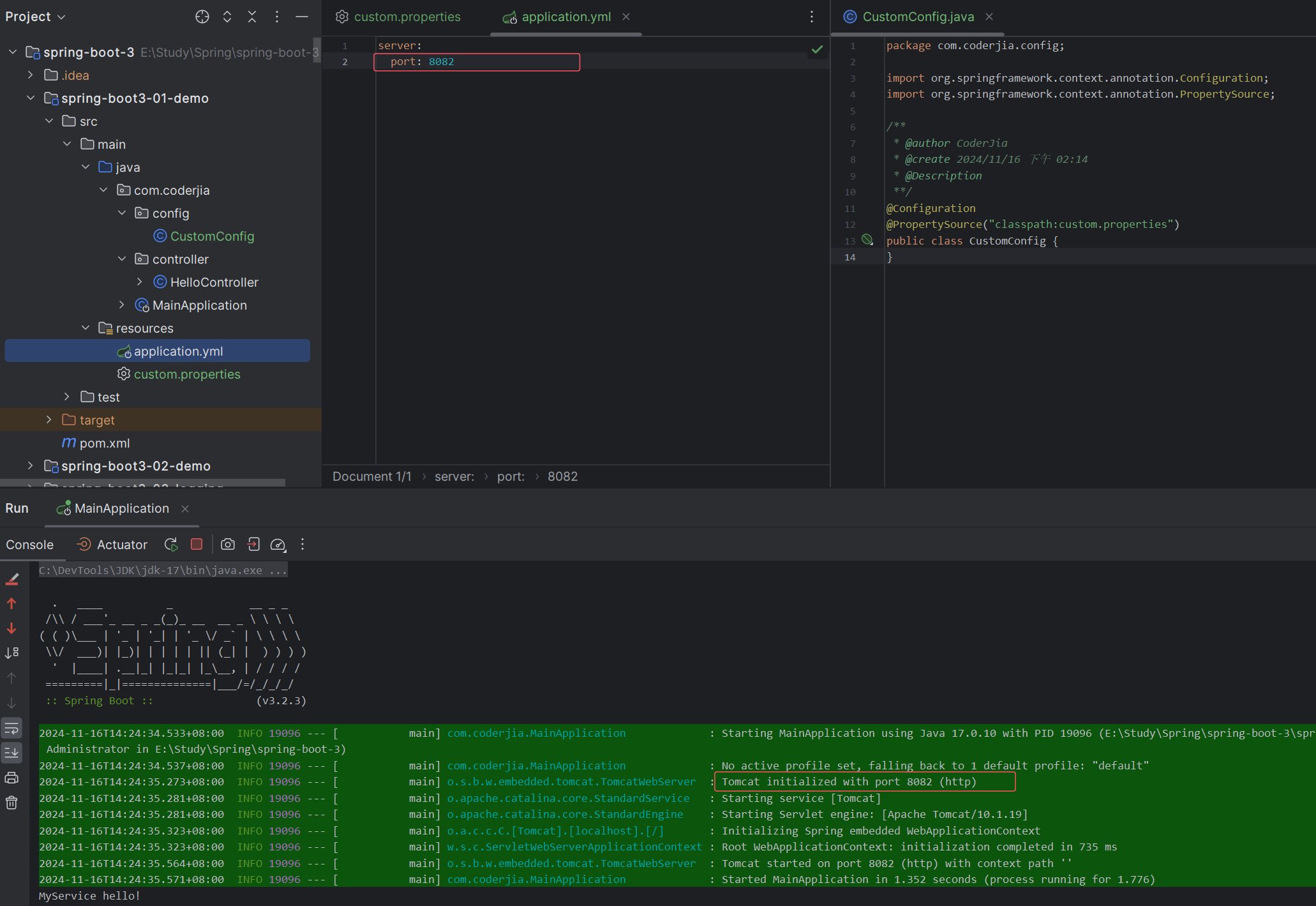Click the @PropertySource annotation line
This screenshot has width=1316, height=906.
click(x=1033, y=225)
